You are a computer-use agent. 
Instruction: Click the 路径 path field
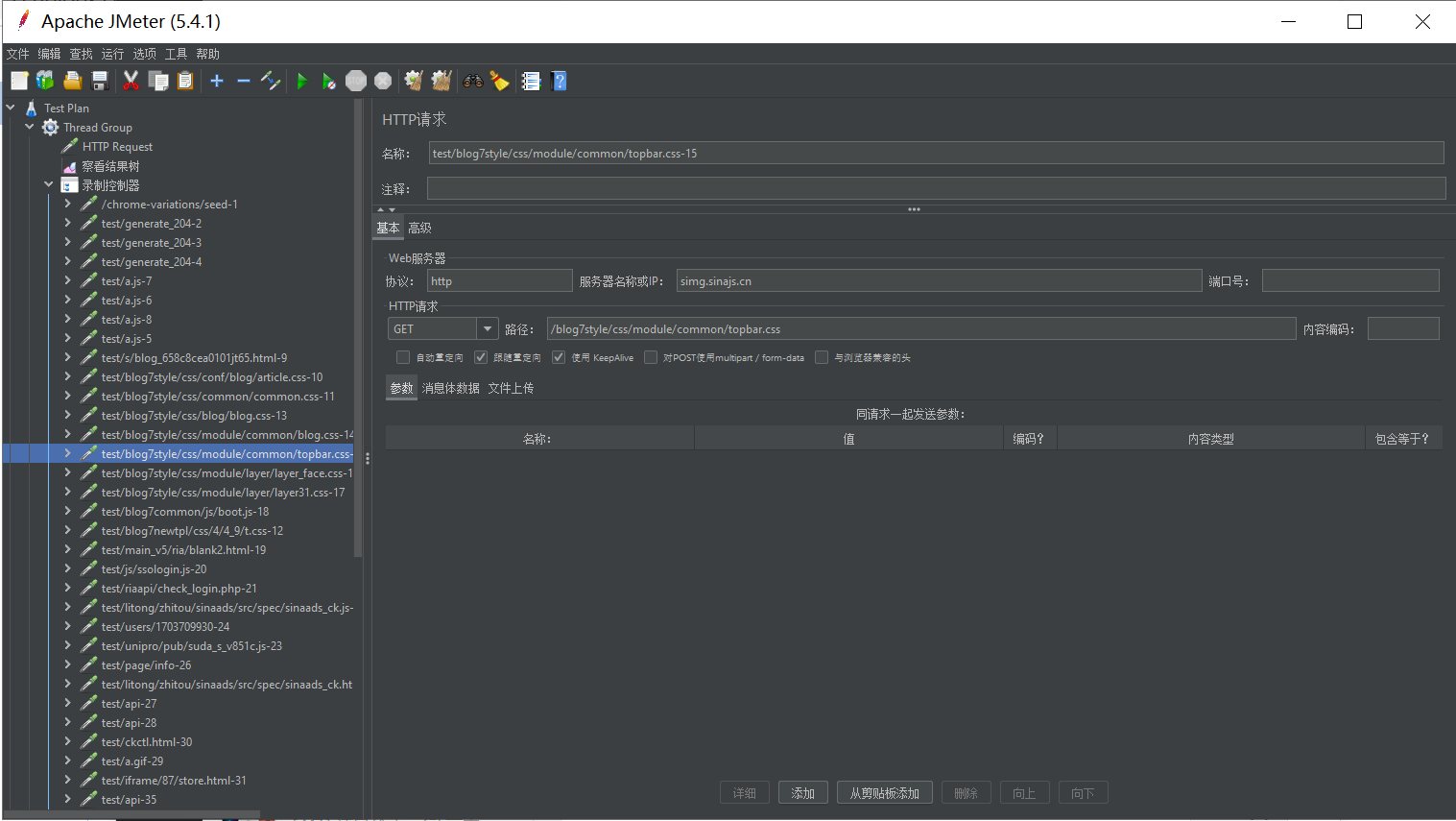click(921, 329)
